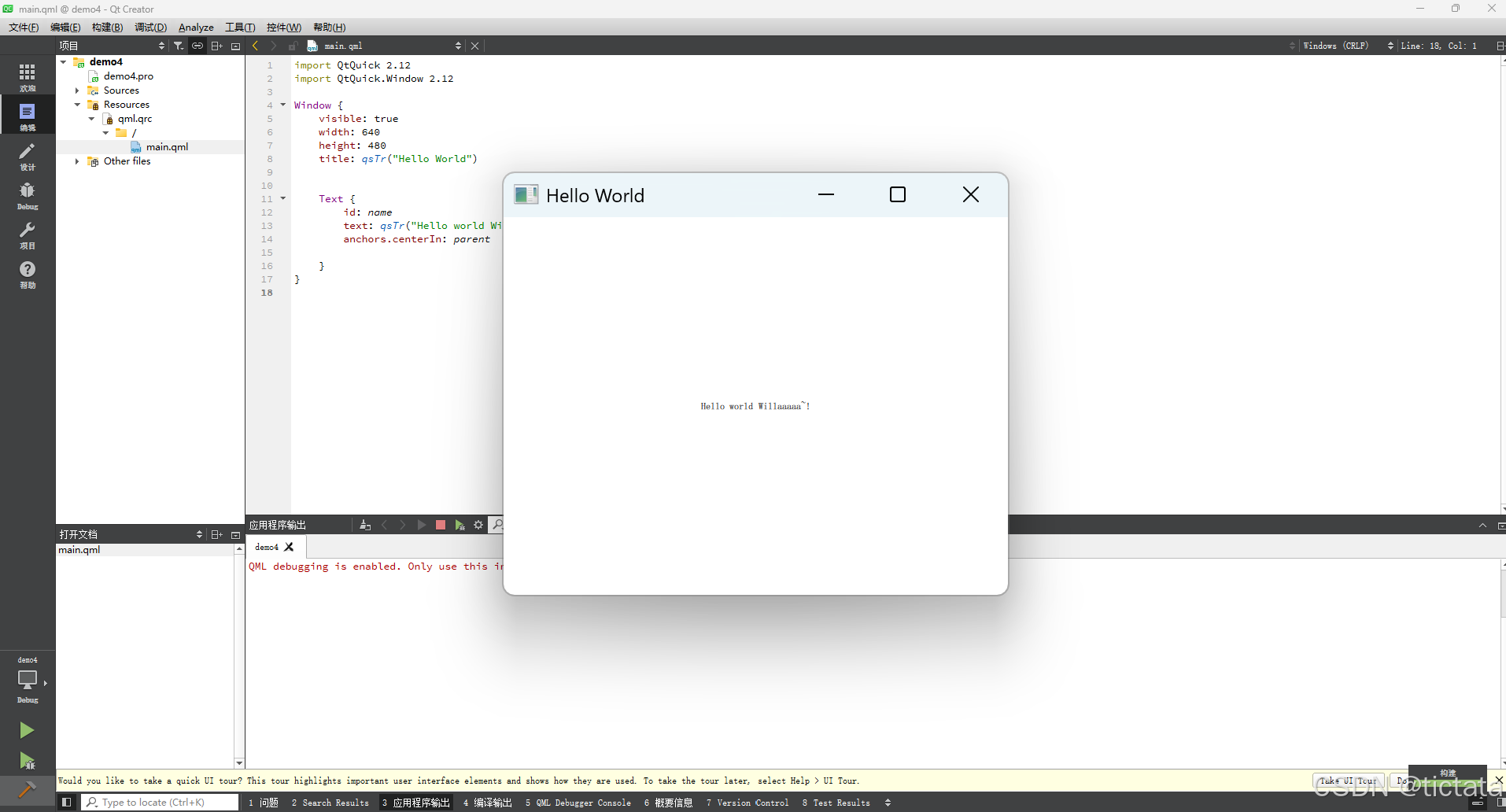Open the Help (帮助) mode

(28, 275)
